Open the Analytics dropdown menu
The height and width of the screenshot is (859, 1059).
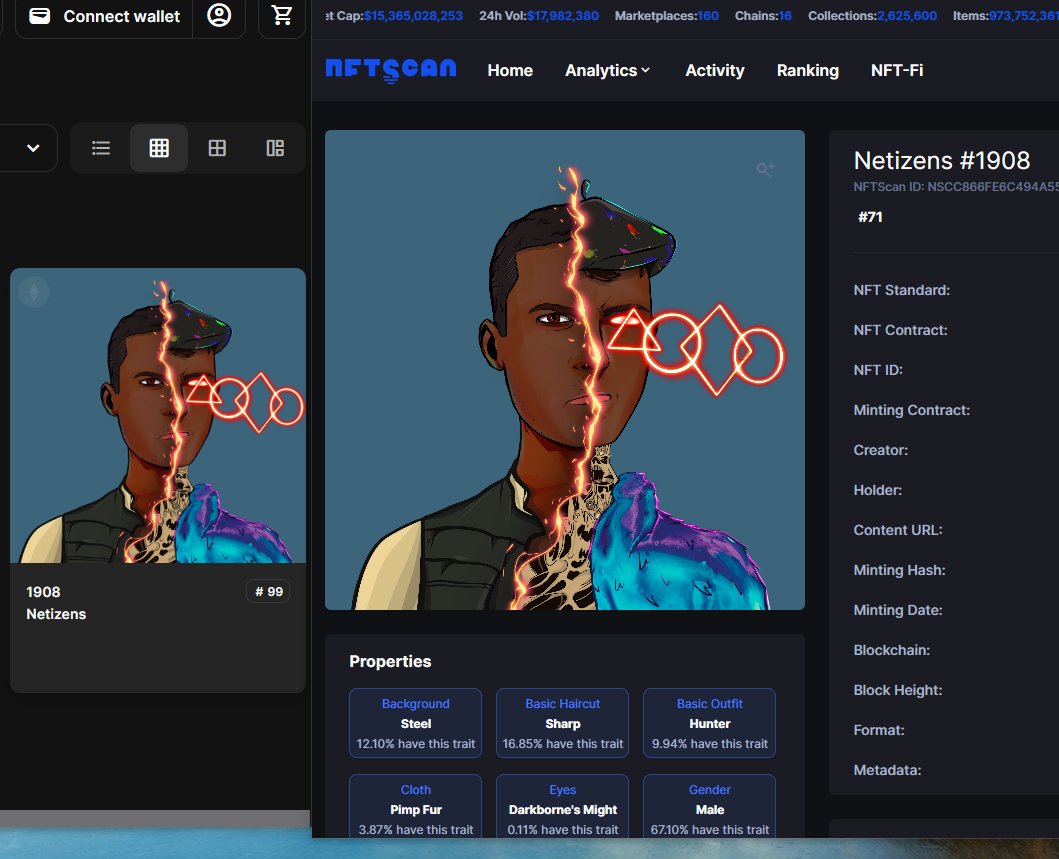pos(607,70)
